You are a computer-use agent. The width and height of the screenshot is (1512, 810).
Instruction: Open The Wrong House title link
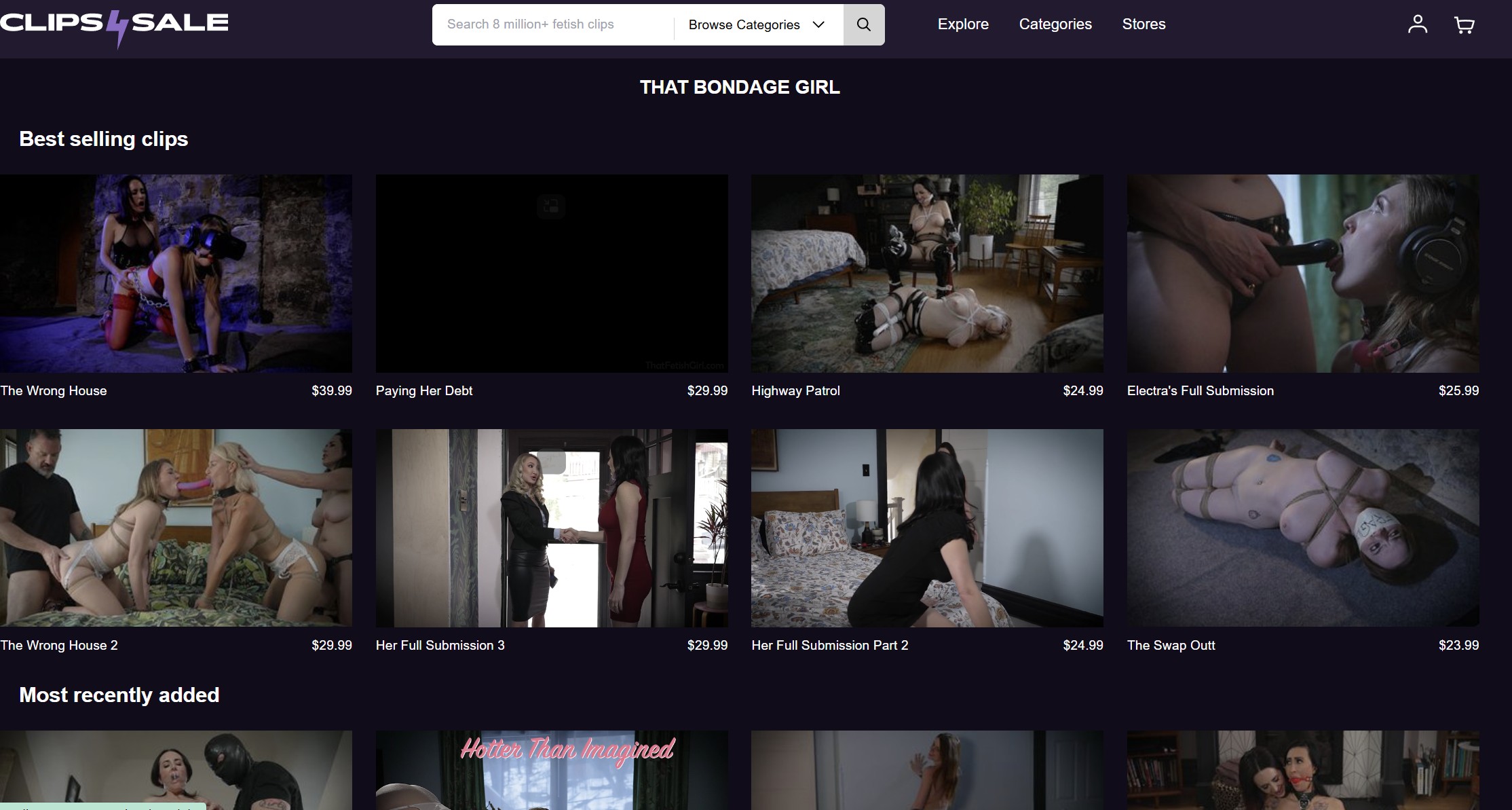tap(54, 390)
